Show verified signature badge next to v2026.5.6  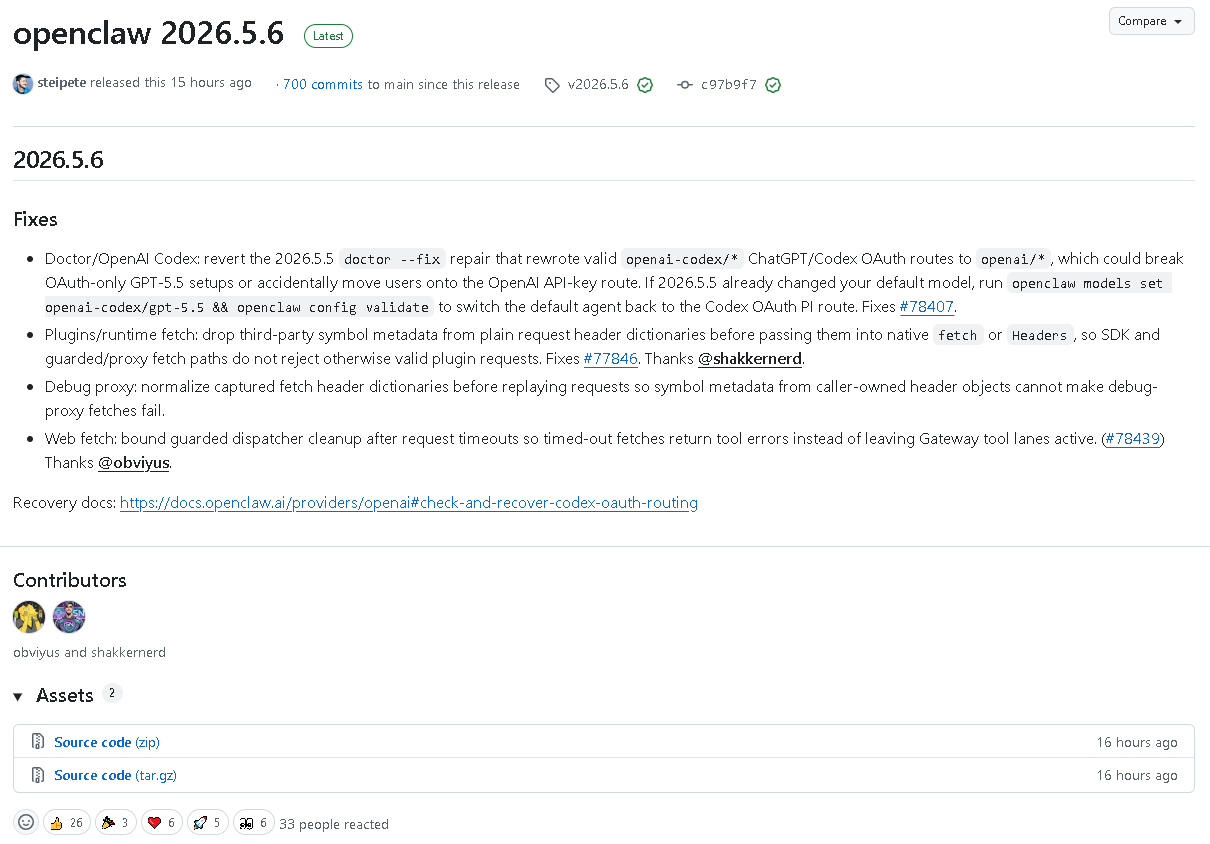645,85
